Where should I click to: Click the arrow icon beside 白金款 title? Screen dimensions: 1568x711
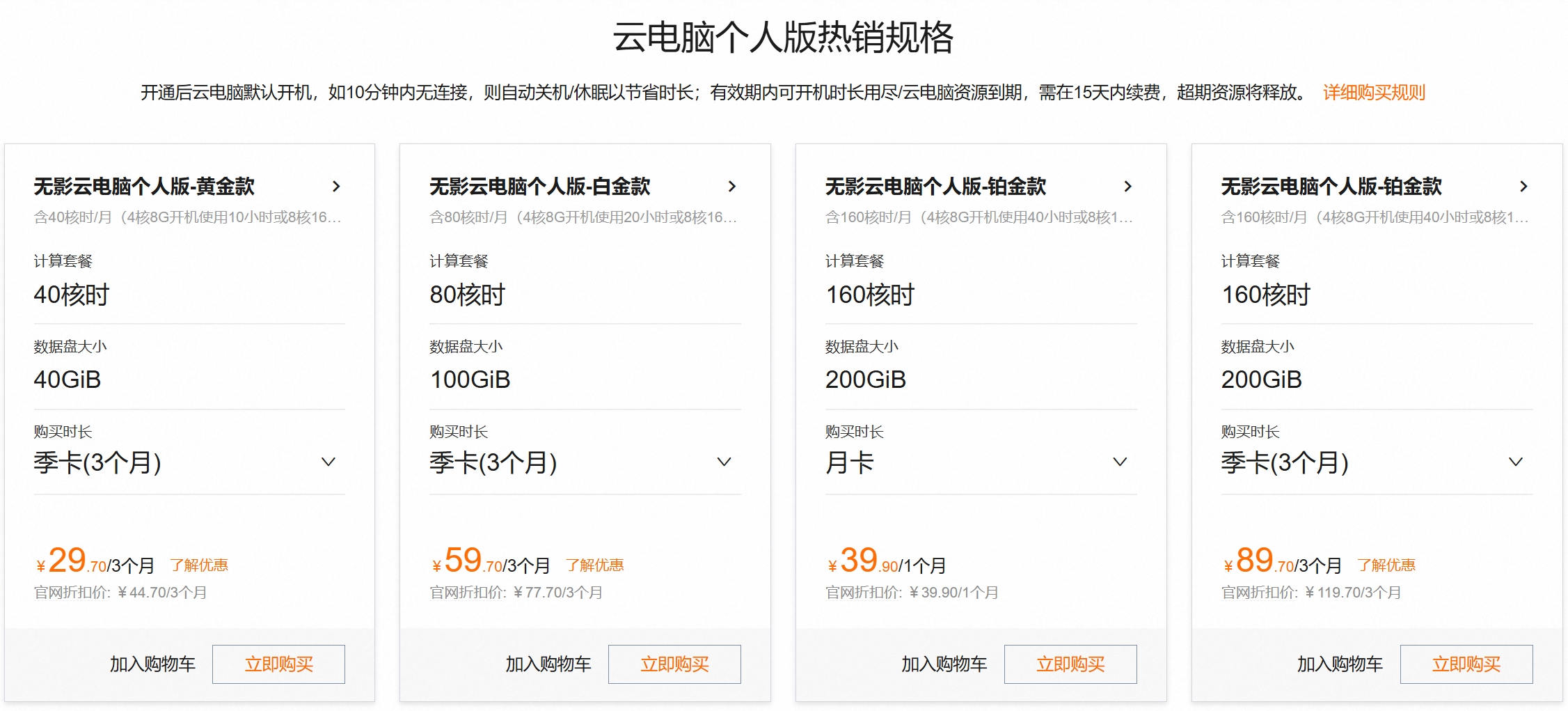(732, 187)
